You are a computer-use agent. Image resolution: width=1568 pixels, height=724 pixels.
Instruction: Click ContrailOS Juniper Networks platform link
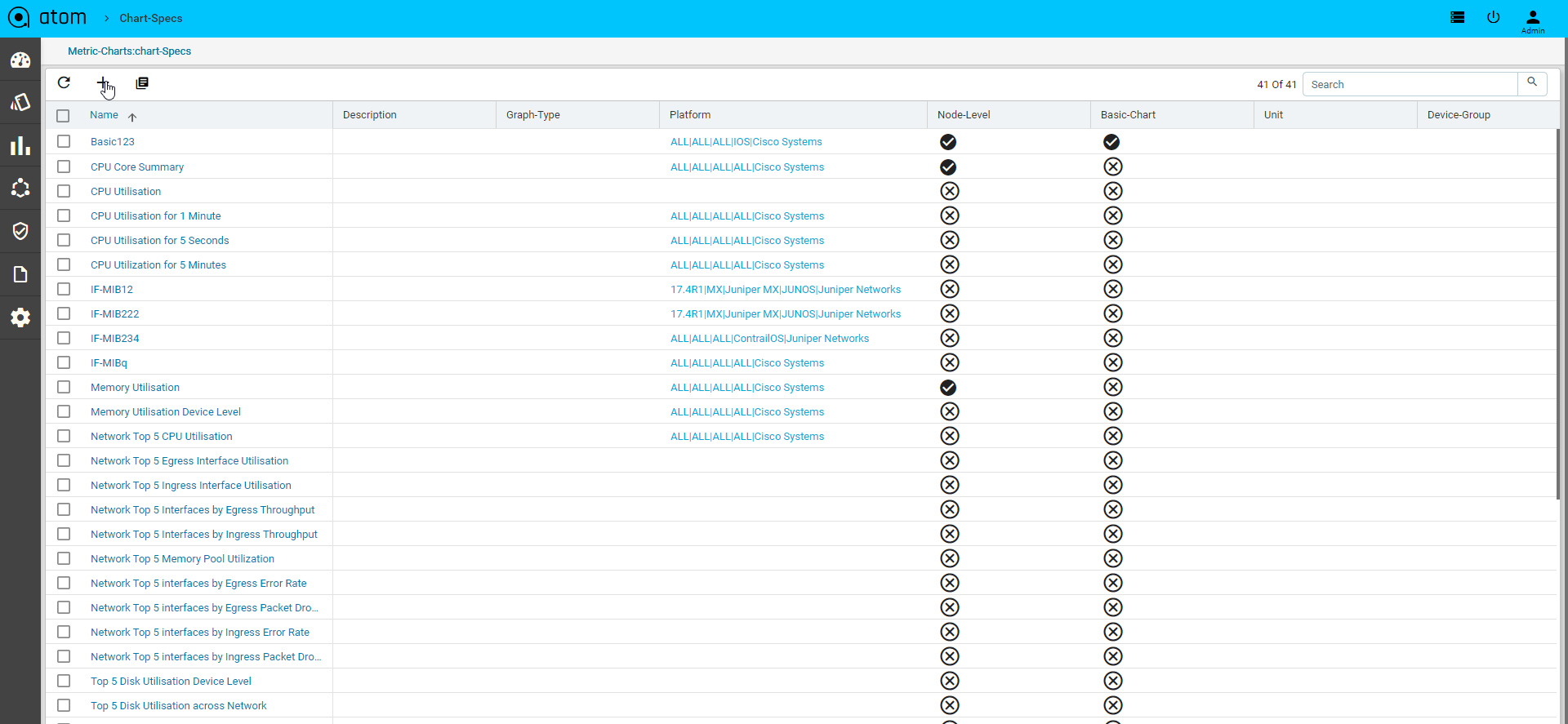pos(769,338)
